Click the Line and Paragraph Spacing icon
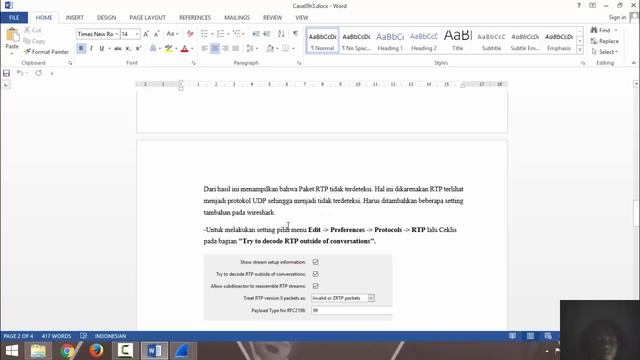 tap(250, 49)
